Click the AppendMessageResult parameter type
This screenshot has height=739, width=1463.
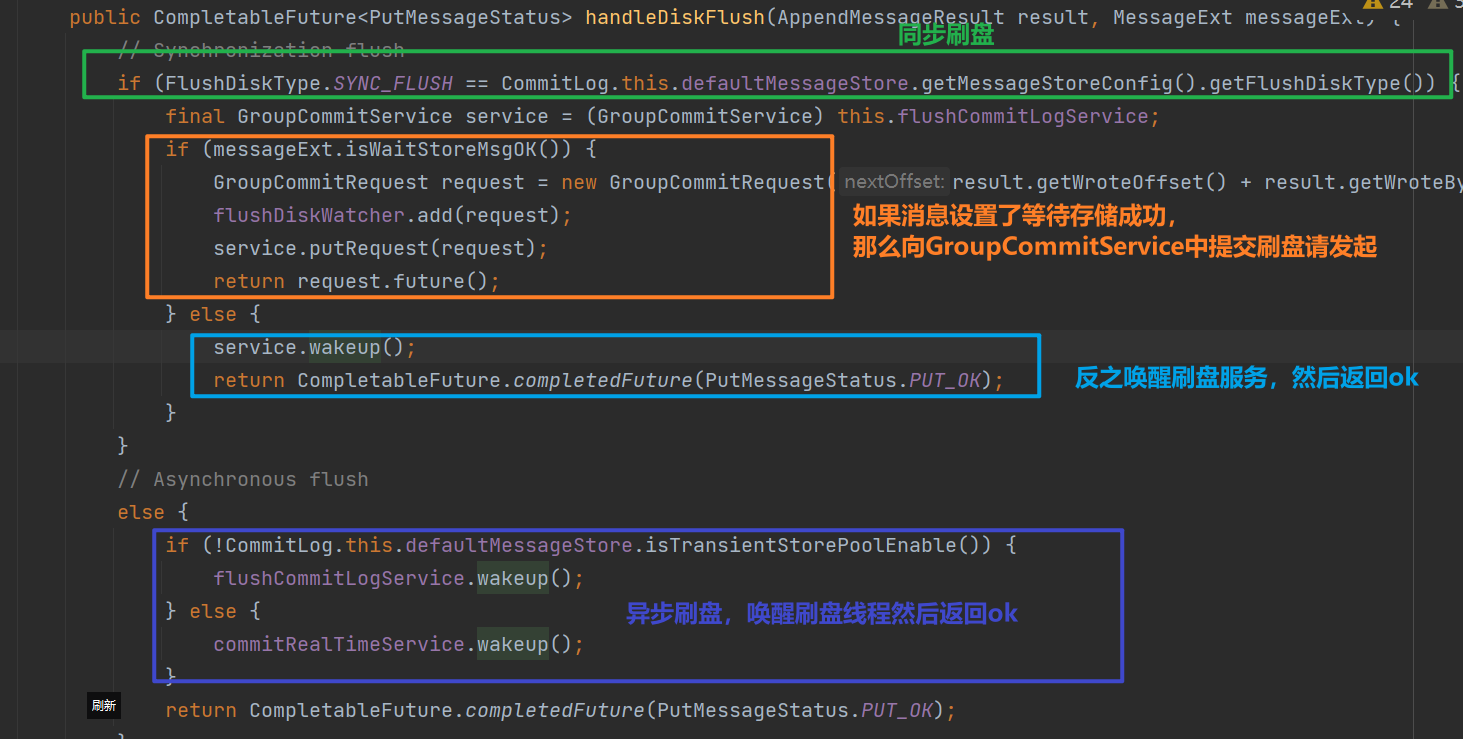pyautogui.click(x=891, y=17)
